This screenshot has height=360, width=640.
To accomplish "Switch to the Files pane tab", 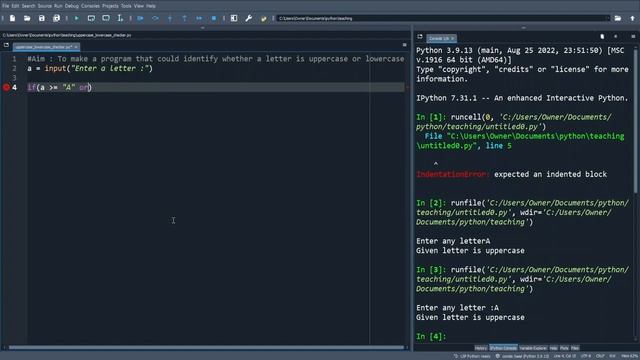I will [575, 348].
